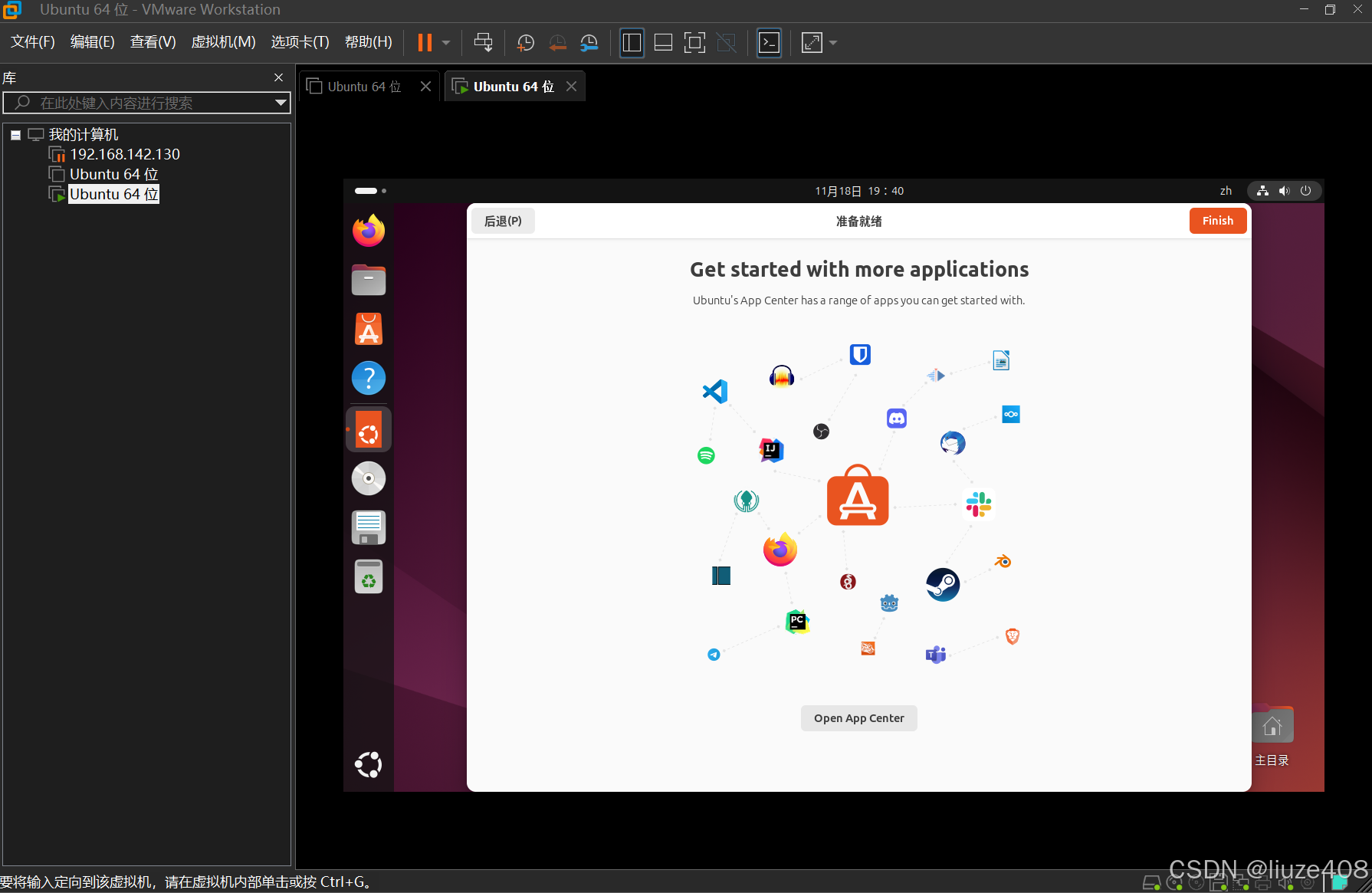
Task: Click the zh input source indicator
Action: [x=1226, y=191]
